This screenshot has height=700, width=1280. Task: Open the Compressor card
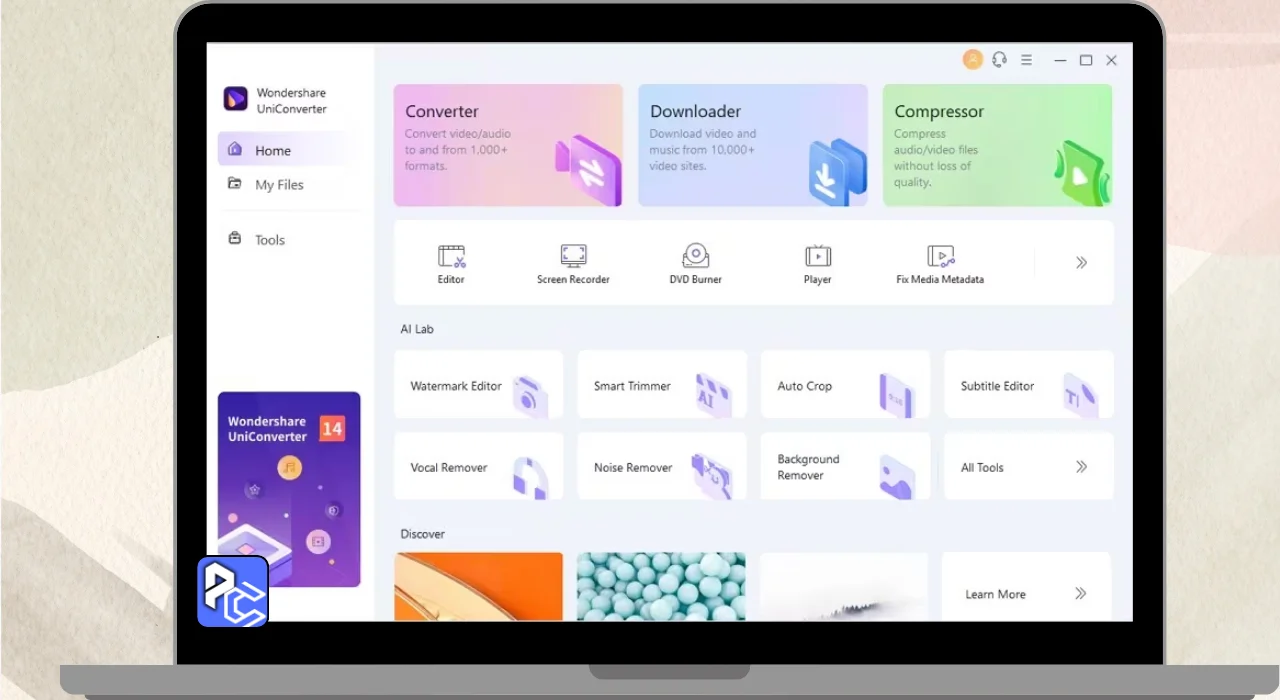tap(997, 145)
